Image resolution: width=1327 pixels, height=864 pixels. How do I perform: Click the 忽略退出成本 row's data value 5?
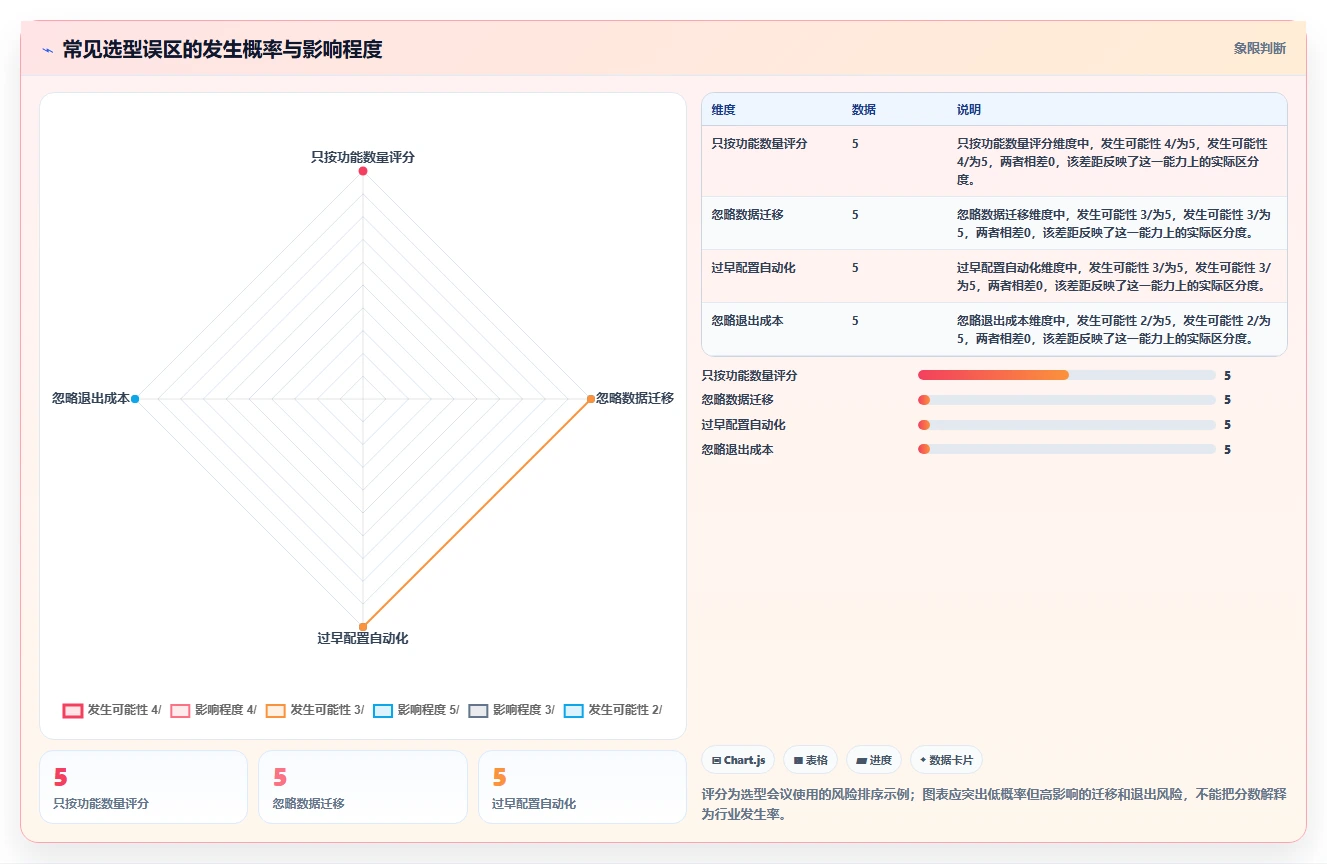[x=855, y=321]
